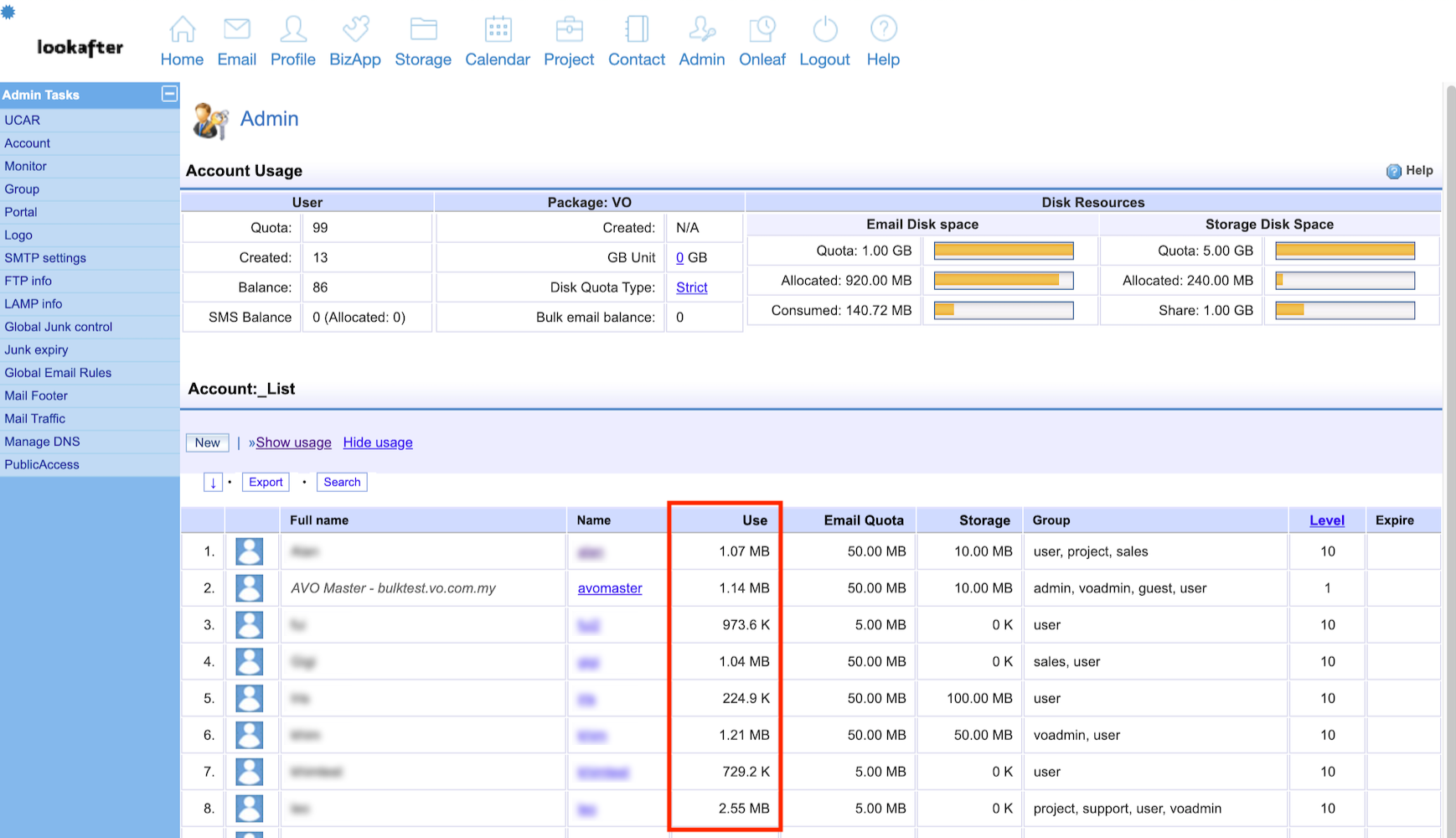Image resolution: width=1456 pixels, height=838 pixels.
Task: Open Manage DNS from Admin Tasks
Action: click(43, 442)
